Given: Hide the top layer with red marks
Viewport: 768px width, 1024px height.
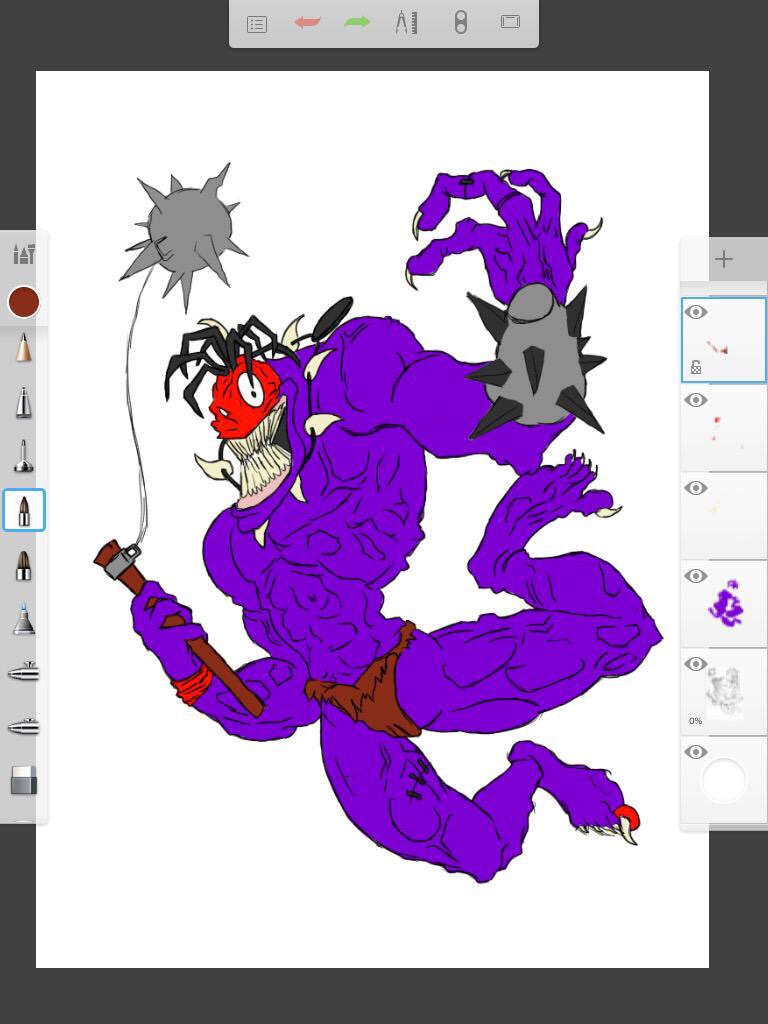Looking at the screenshot, I should tap(696, 312).
